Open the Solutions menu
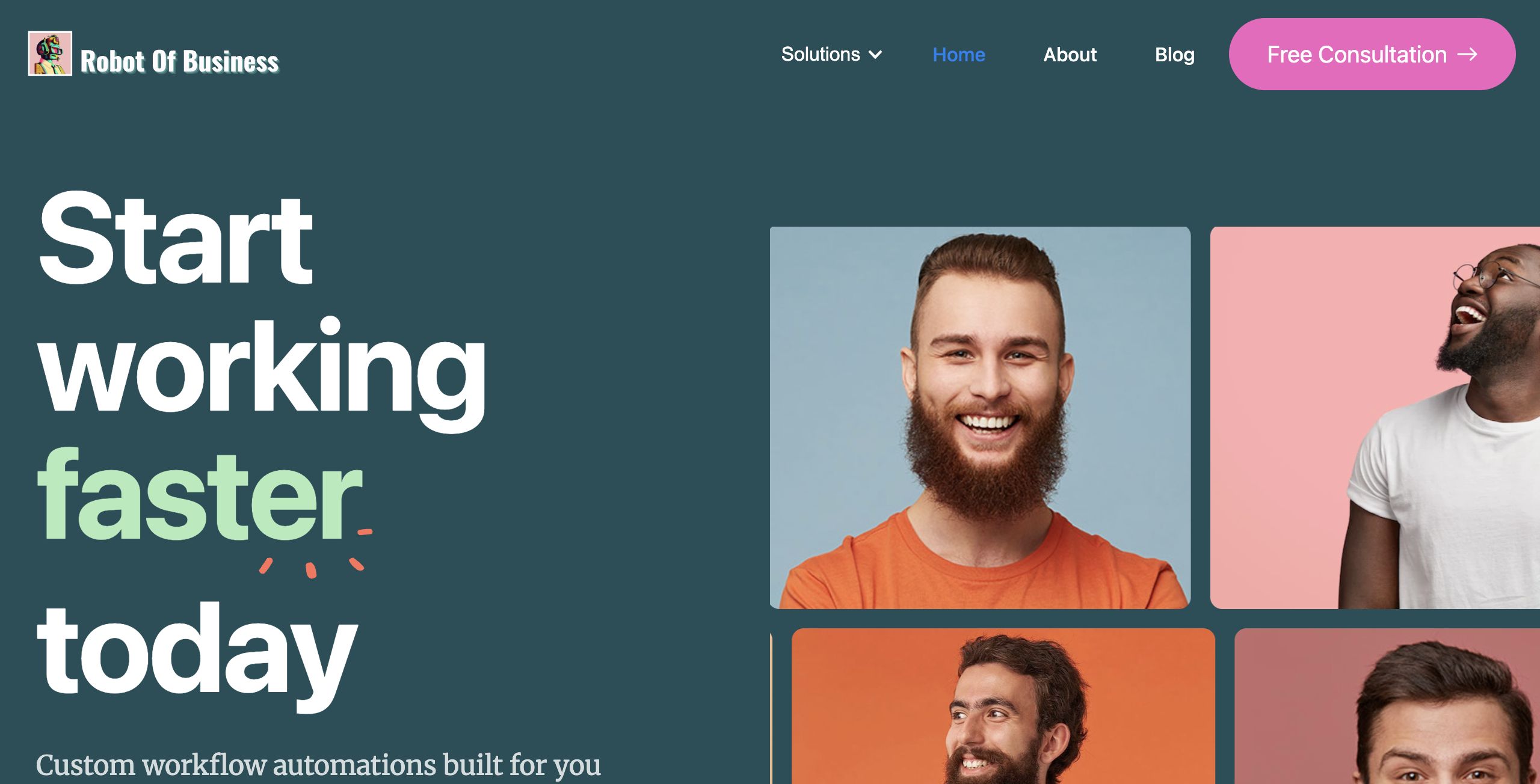Screen dimensions: 1540x784 tap(831, 55)
